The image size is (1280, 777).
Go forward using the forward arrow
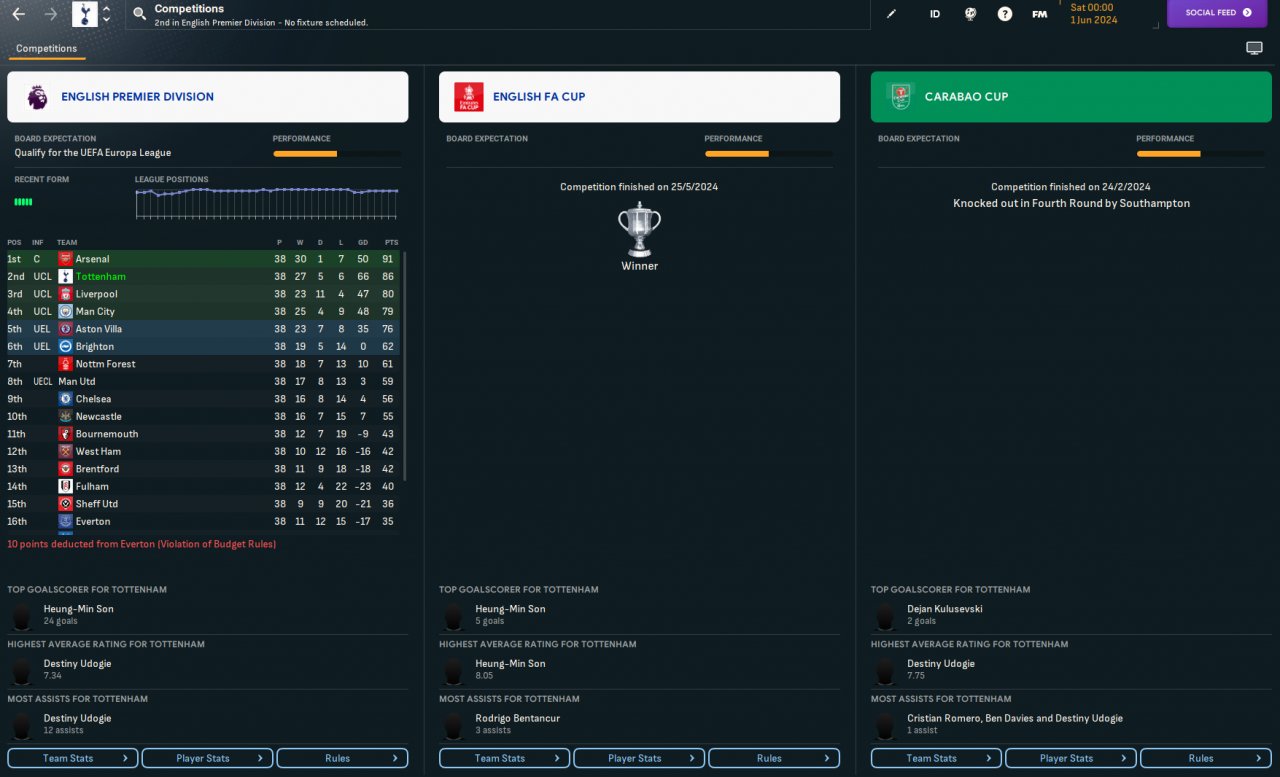tap(51, 14)
